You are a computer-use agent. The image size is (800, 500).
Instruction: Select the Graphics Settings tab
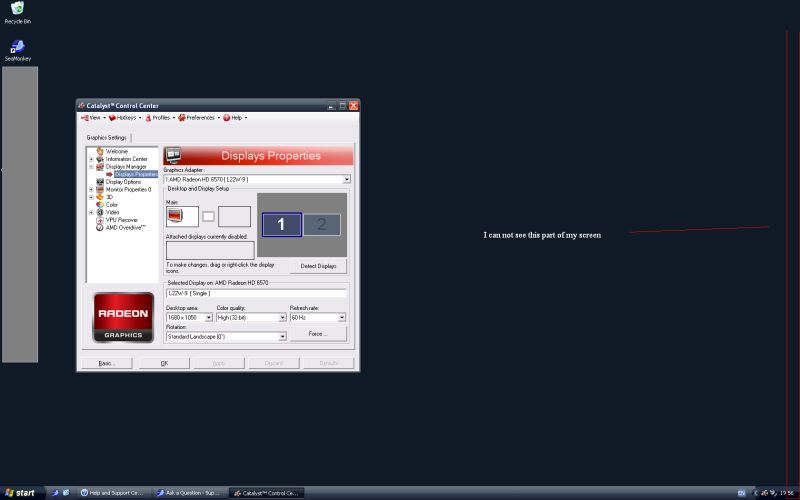106,138
